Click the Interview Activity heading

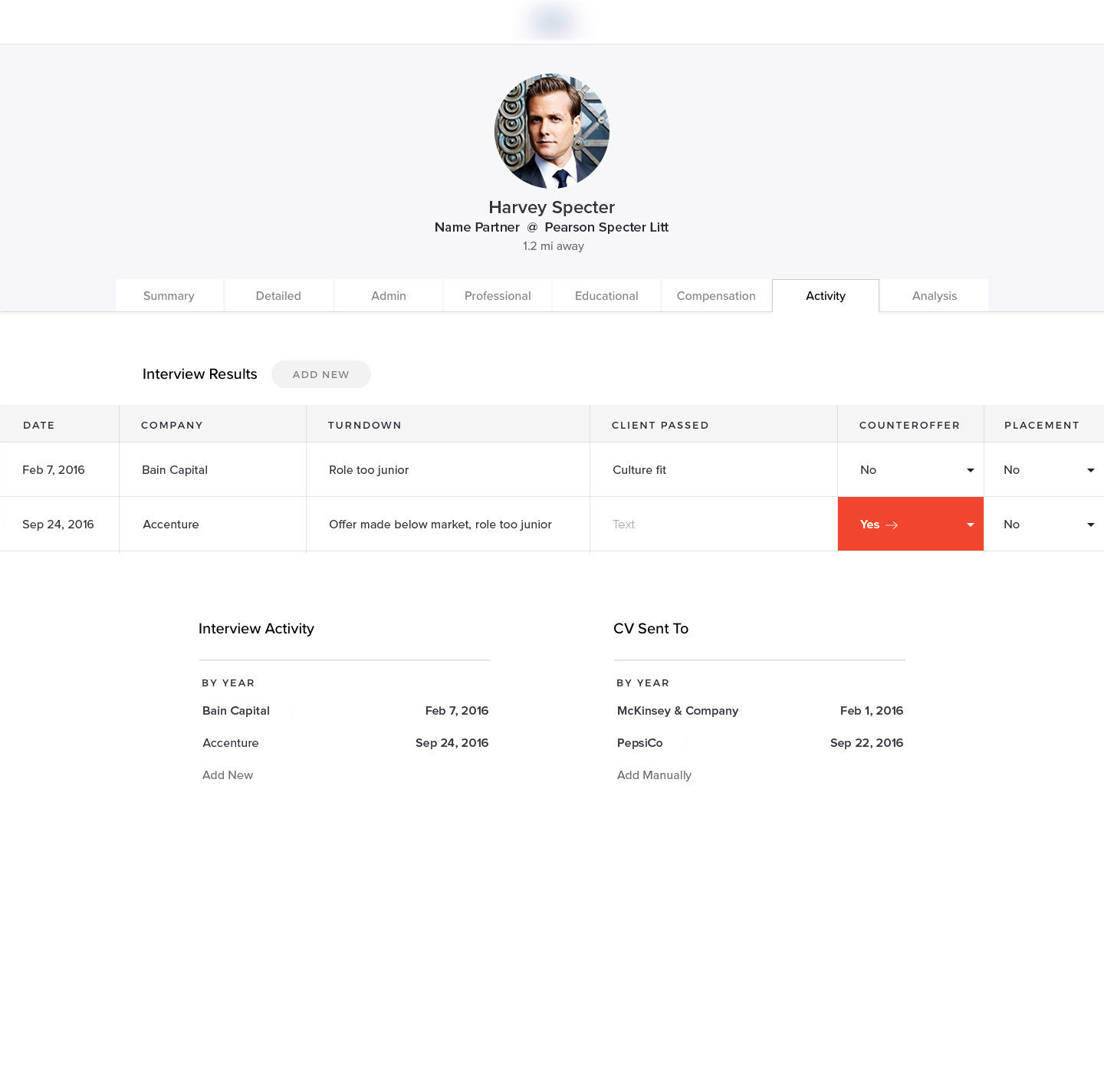256,629
